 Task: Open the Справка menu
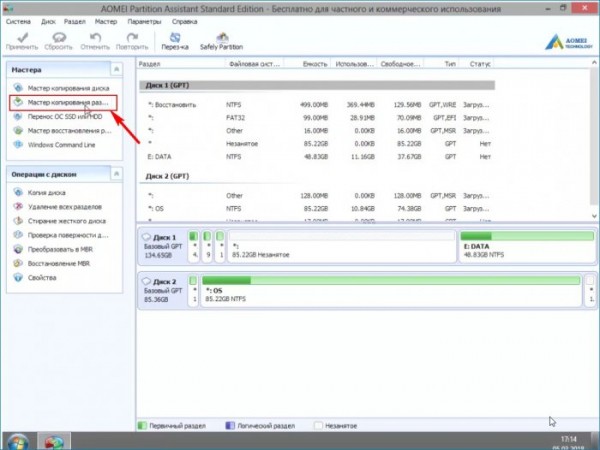185,21
